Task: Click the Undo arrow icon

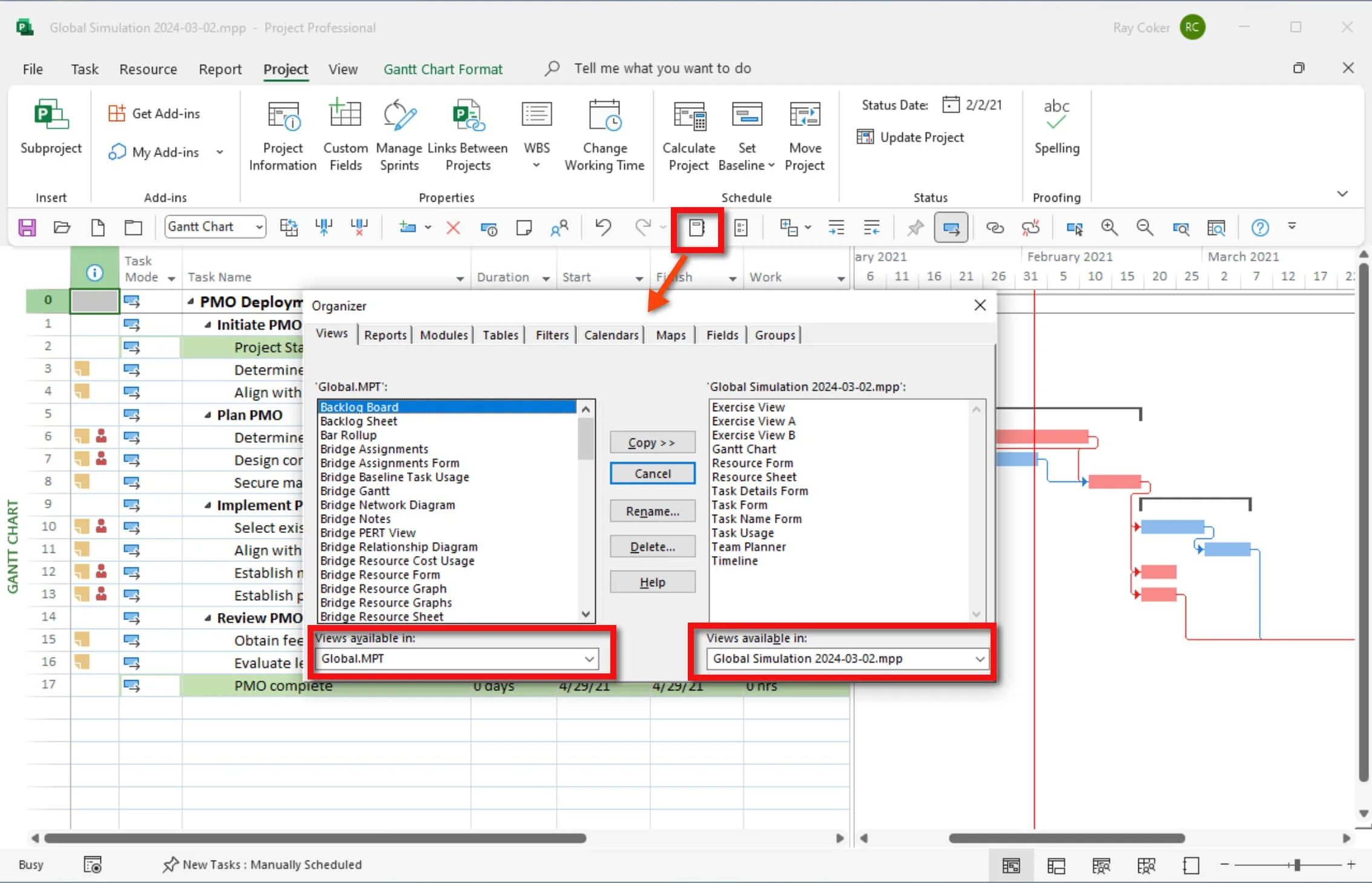Action: 602,227
